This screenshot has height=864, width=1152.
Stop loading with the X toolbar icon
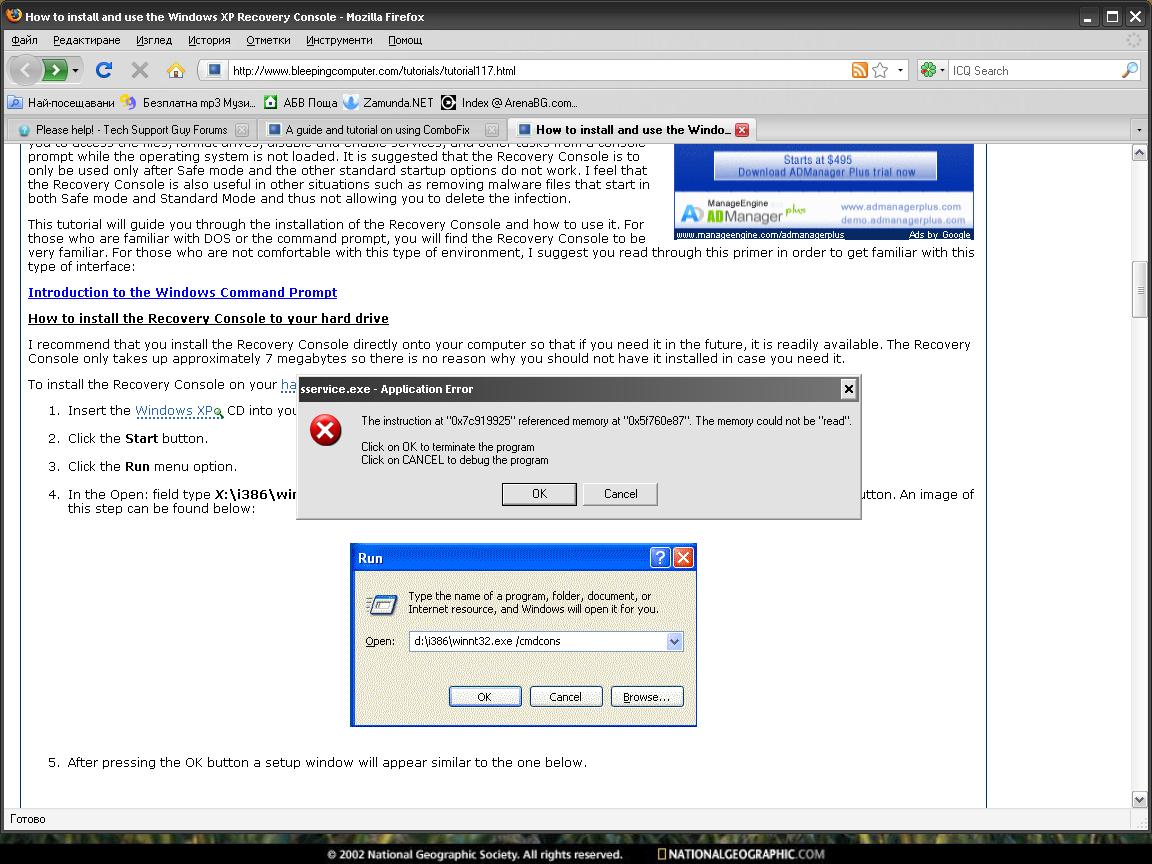tap(140, 70)
